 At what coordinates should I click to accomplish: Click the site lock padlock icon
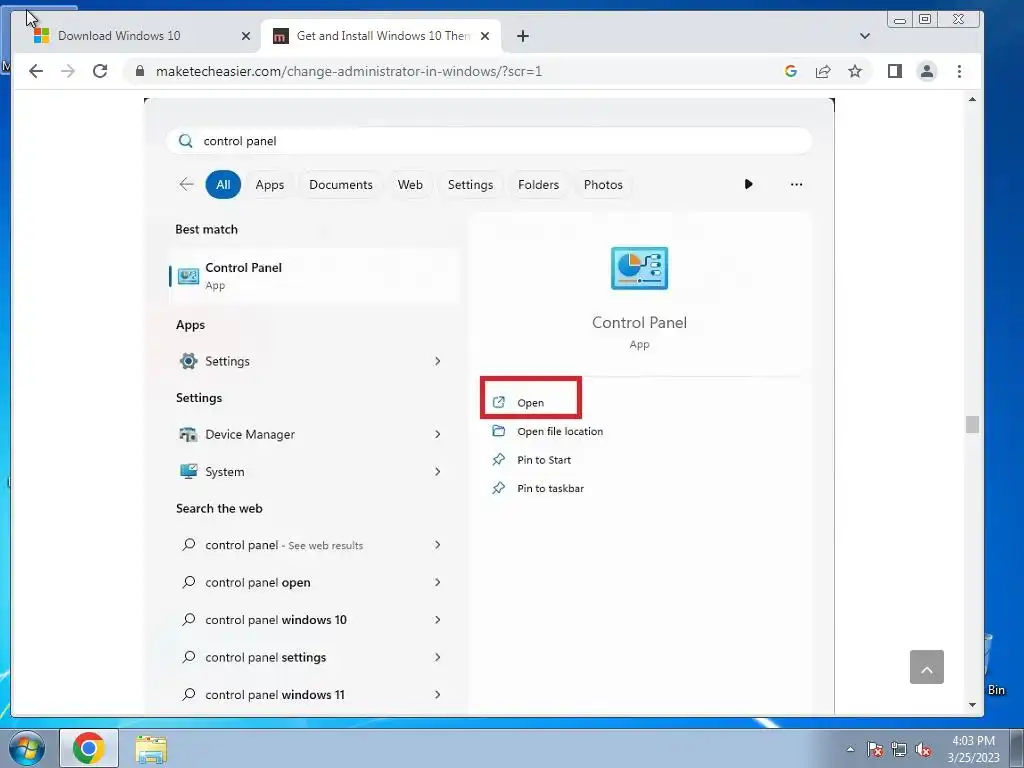pyautogui.click(x=139, y=71)
